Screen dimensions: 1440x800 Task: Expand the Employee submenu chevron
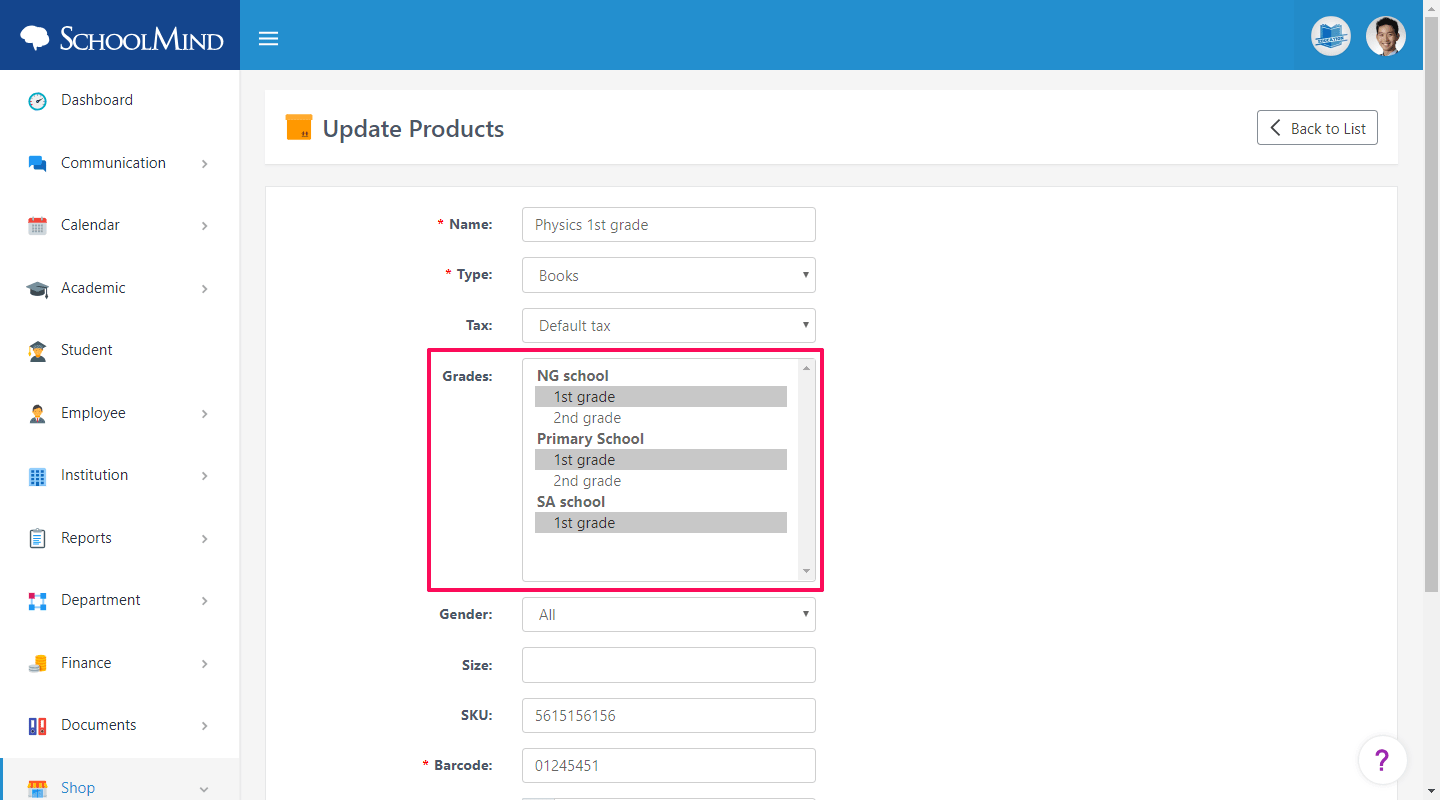point(204,414)
